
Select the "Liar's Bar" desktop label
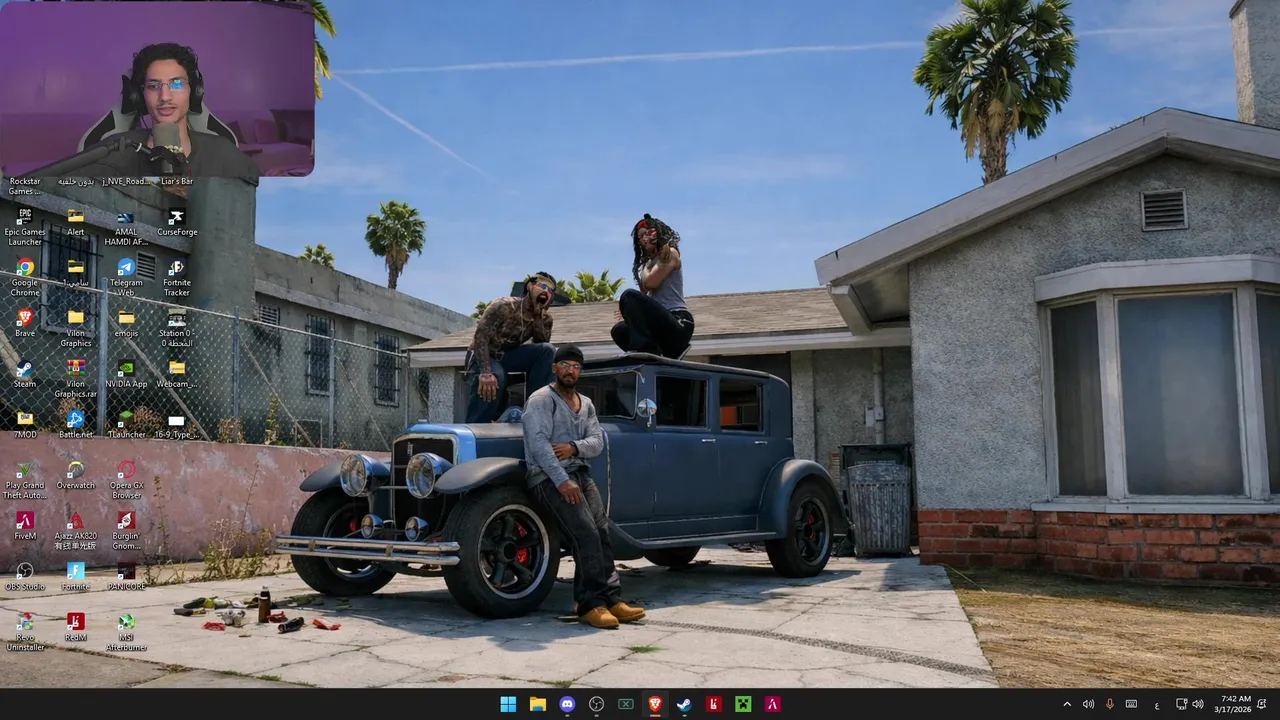click(177, 181)
